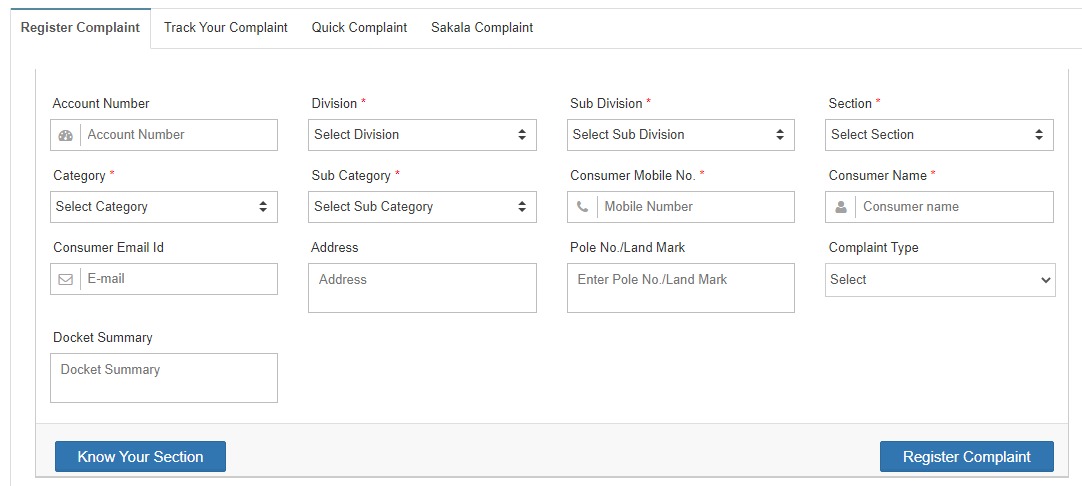
Task: Open the Select Division dropdown
Action: (x=422, y=135)
